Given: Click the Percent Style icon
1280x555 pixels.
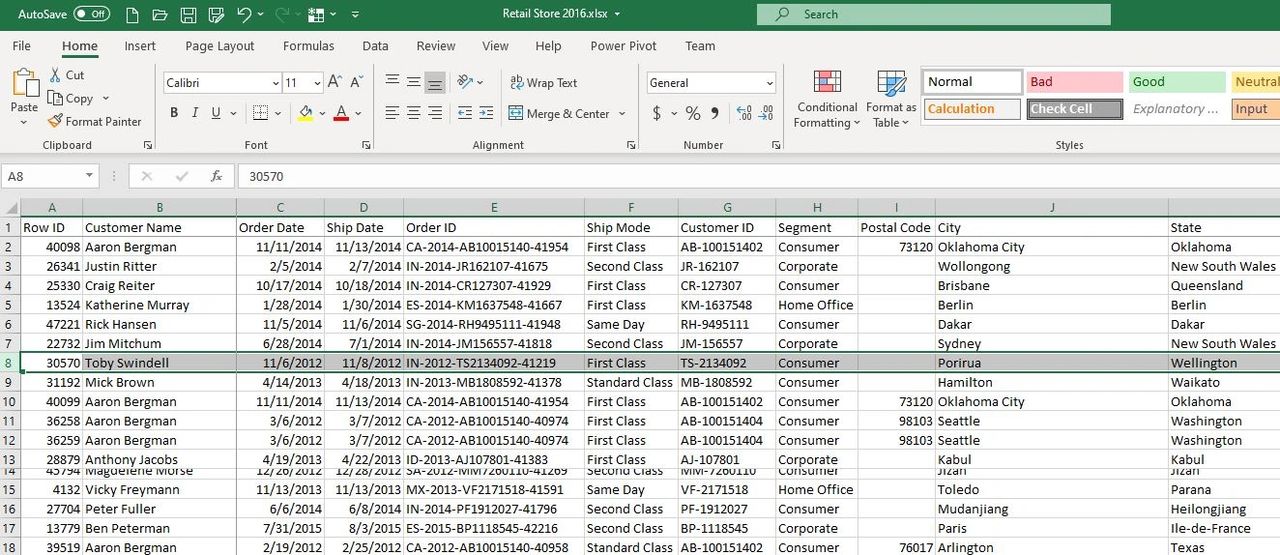Looking at the screenshot, I should click(x=692, y=113).
